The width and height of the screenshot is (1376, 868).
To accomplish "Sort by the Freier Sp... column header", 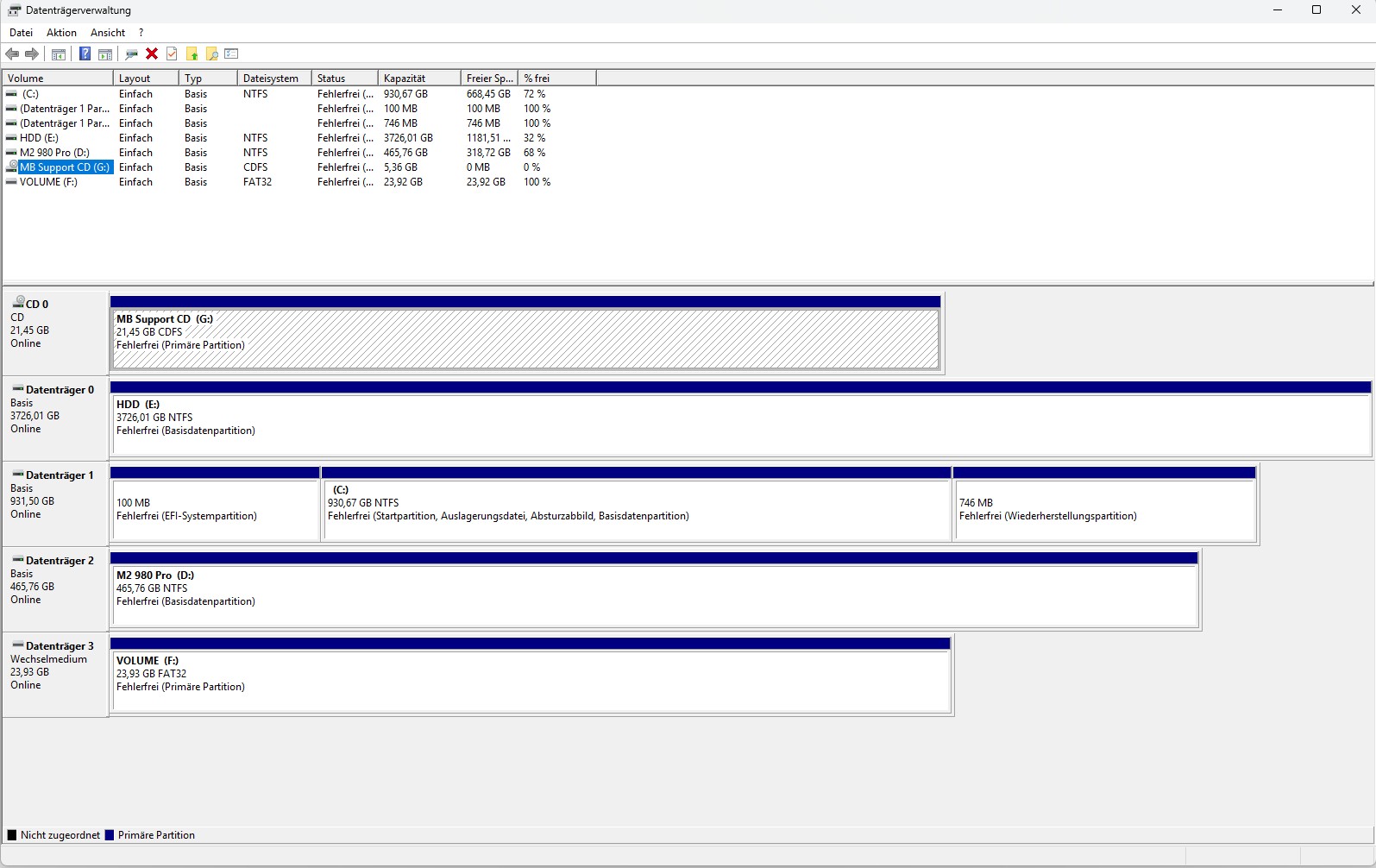I will coord(489,79).
